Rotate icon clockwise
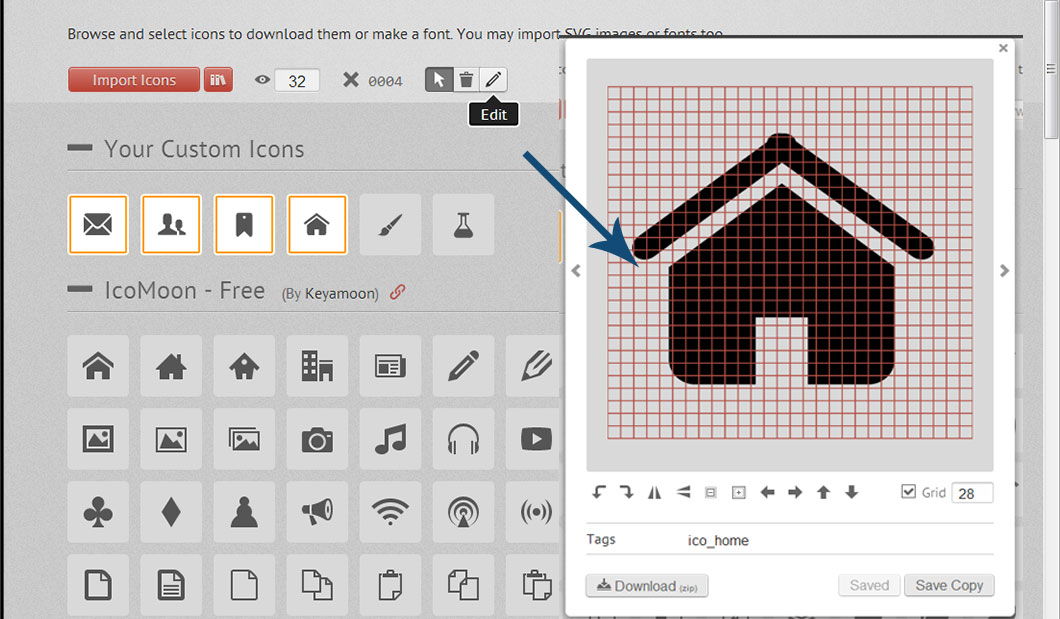The image size is (1060, 619). 626,492
